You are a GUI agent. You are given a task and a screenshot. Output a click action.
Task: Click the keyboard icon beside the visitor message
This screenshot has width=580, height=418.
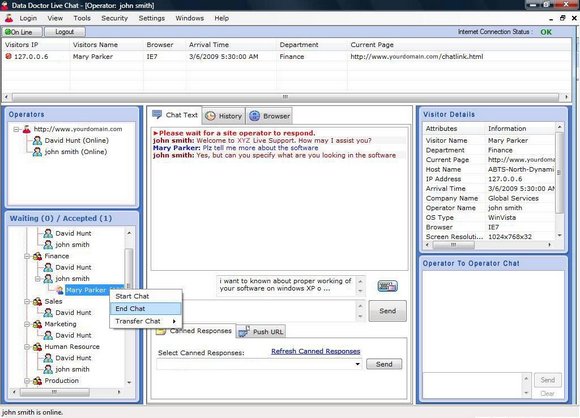pos(387,286)
